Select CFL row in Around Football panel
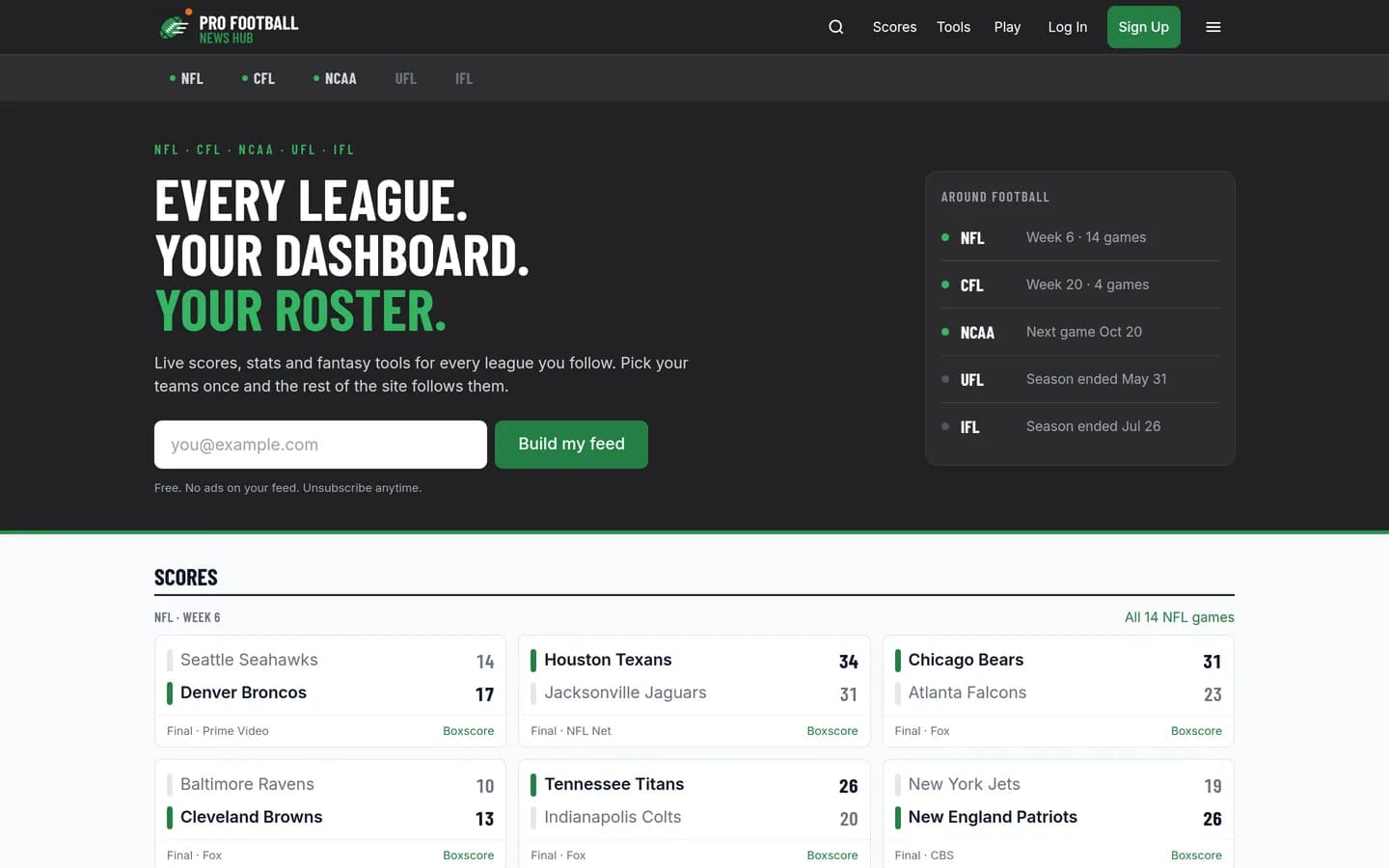Viewport: 1389px width, 868px height. coord(1080,285)
